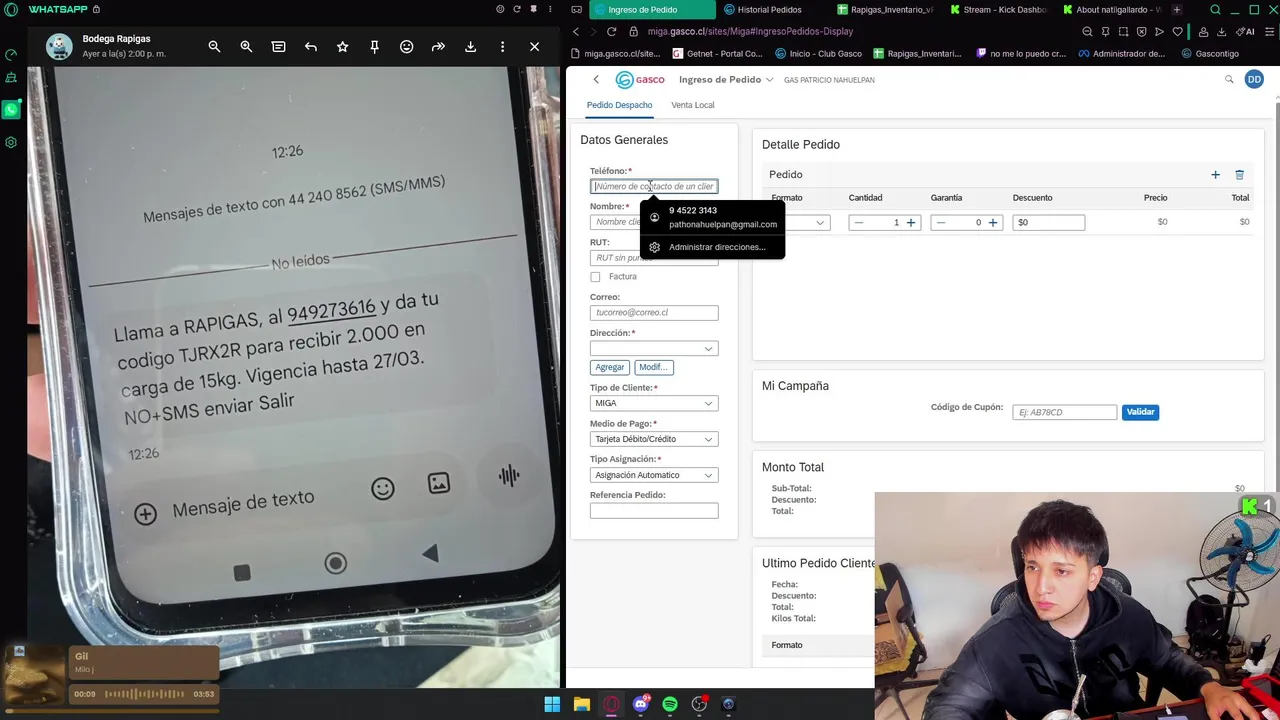Click heart icon in browser toolbar

[x=1177, y=32]
